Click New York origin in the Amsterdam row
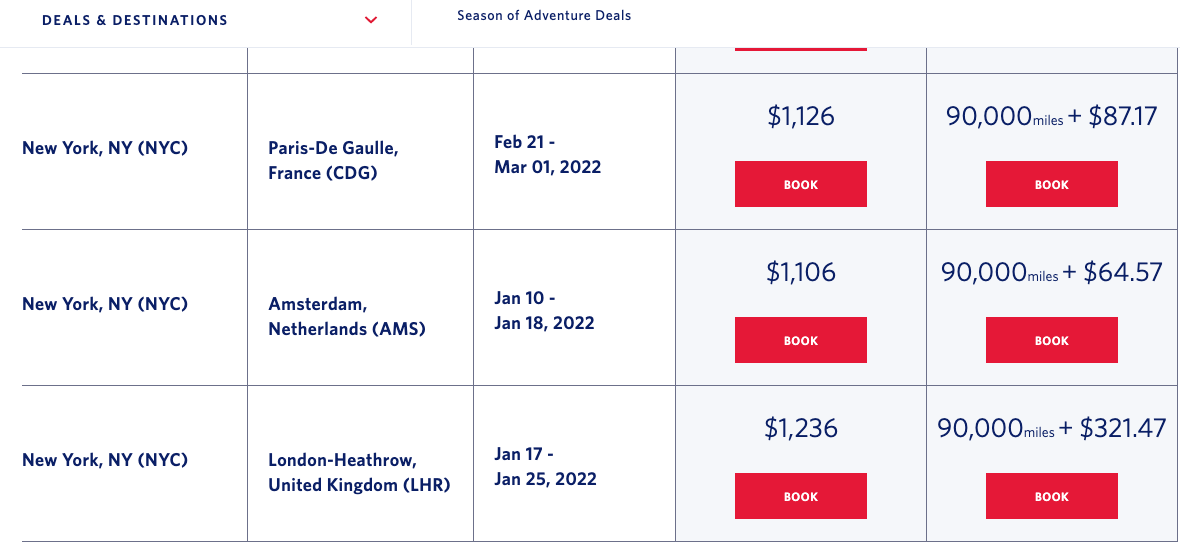This screenshot has height=545, width=1180. tap(105, 304)
